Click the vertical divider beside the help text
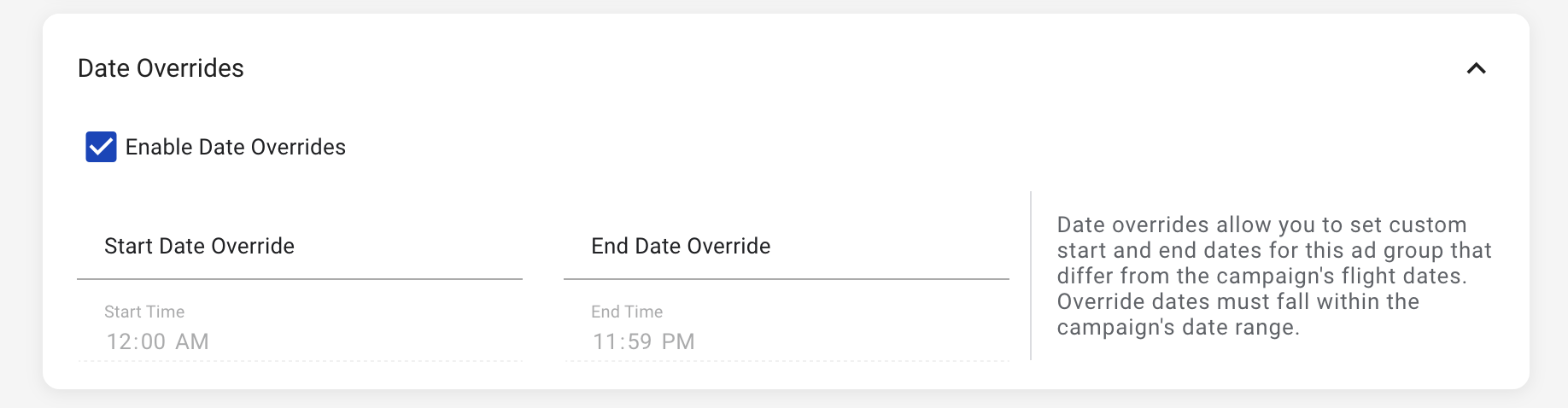The width and height of the screenshot is (1568, 408). pos(1031,276)
